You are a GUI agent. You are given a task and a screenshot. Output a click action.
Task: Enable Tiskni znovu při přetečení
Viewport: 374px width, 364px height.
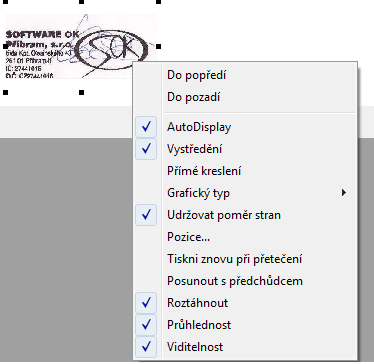click(x=246, y=259)
